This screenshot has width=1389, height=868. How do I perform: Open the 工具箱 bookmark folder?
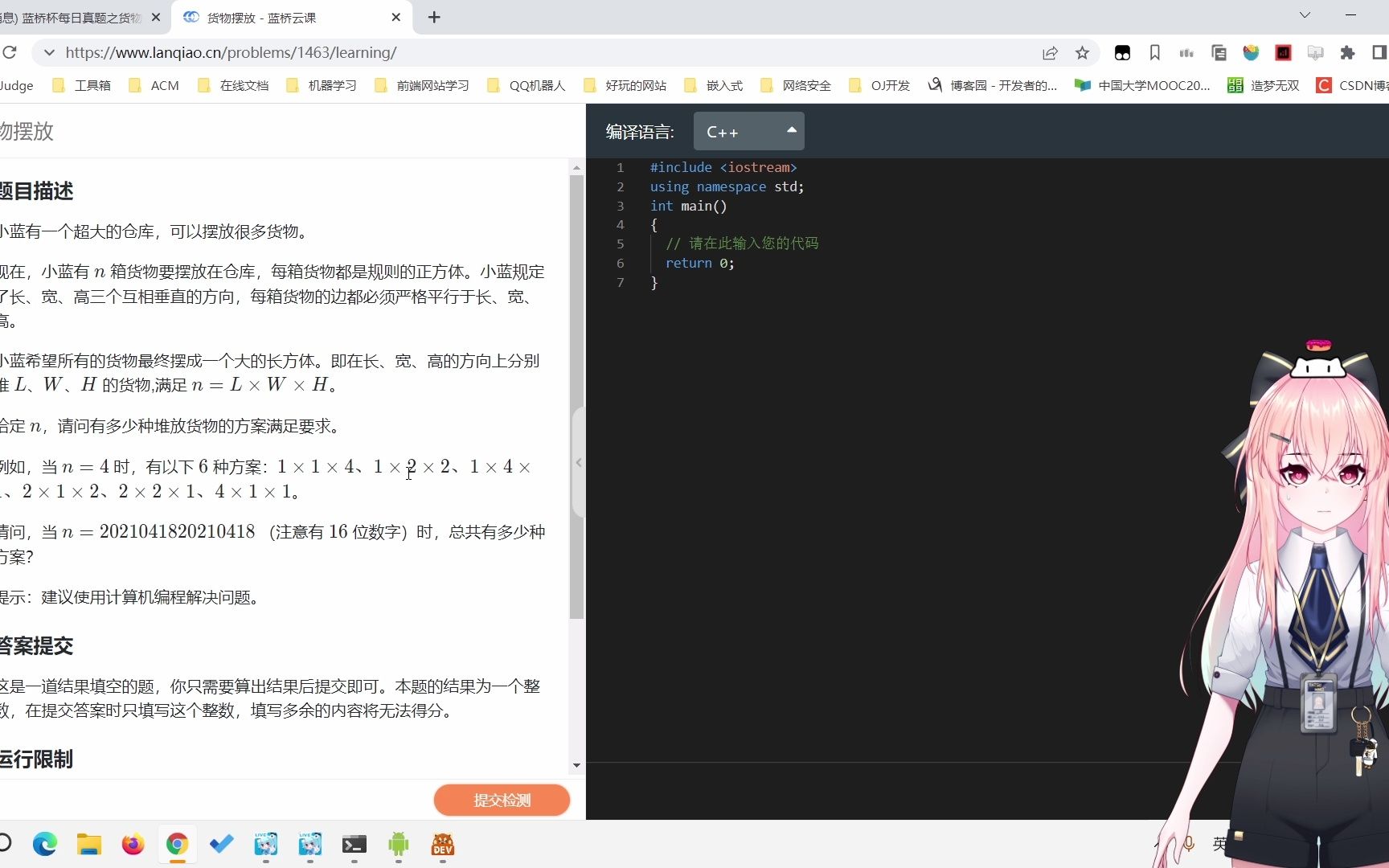[x=81, y=85]
